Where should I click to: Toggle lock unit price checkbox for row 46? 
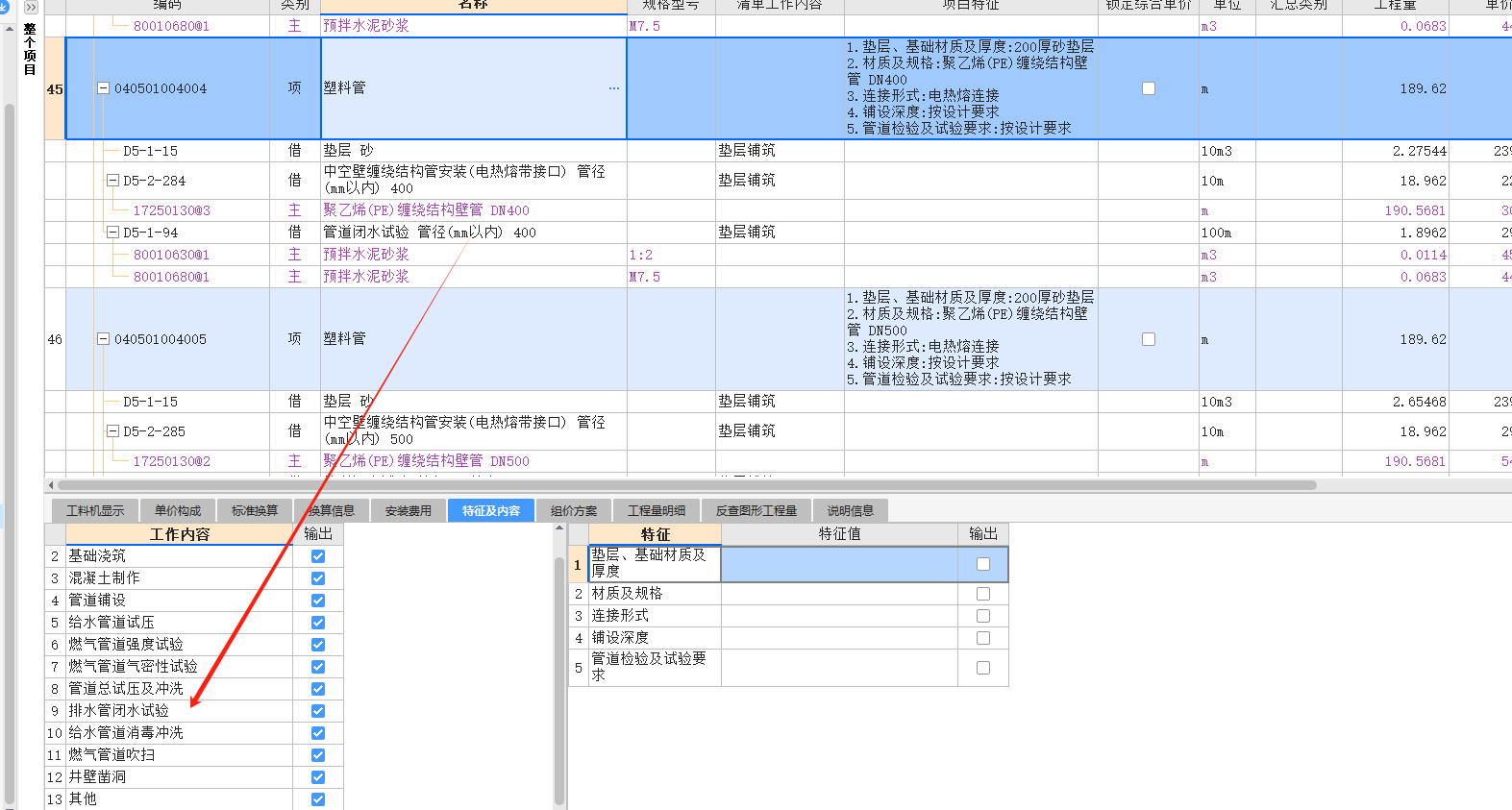click(x=1149, y=339)
